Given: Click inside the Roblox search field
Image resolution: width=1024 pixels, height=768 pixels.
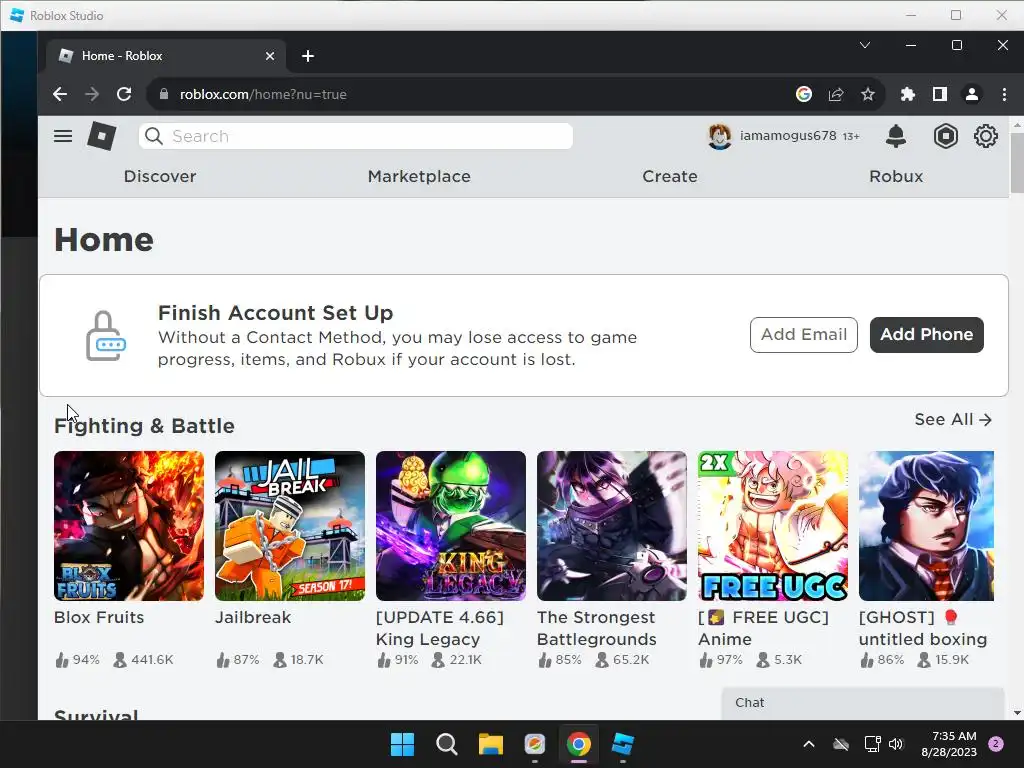Looking at the screenshot, I should pos(356,136).
